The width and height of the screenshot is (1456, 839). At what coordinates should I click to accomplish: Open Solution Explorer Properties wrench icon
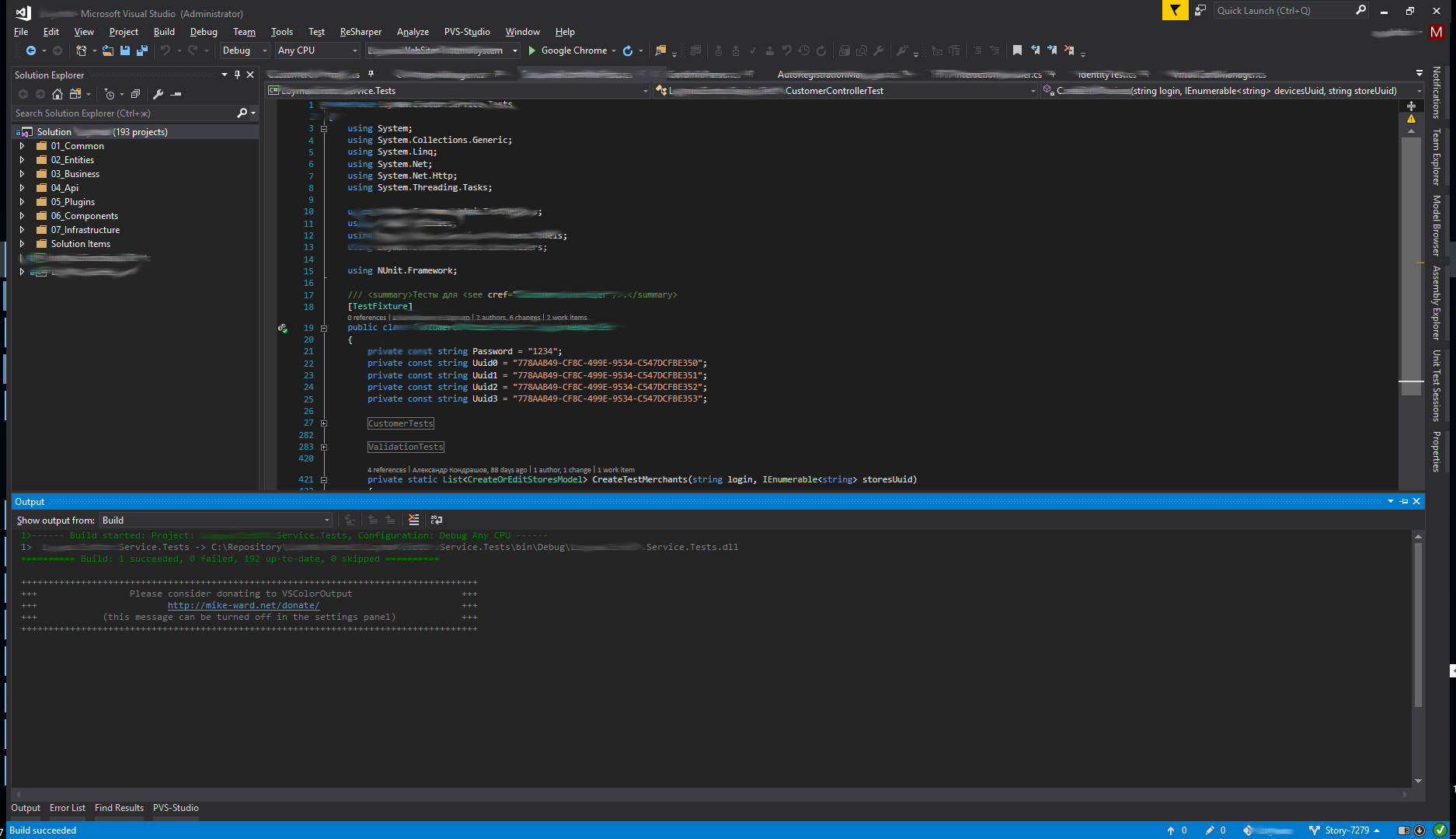click(158, 94)
